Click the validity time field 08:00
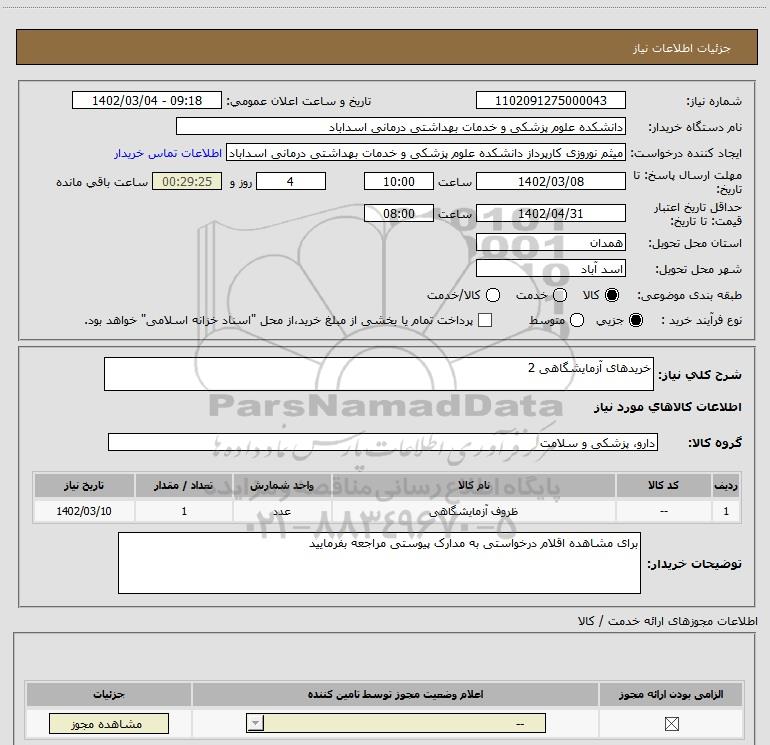This screenshot has width=770, height=745. 399,214
